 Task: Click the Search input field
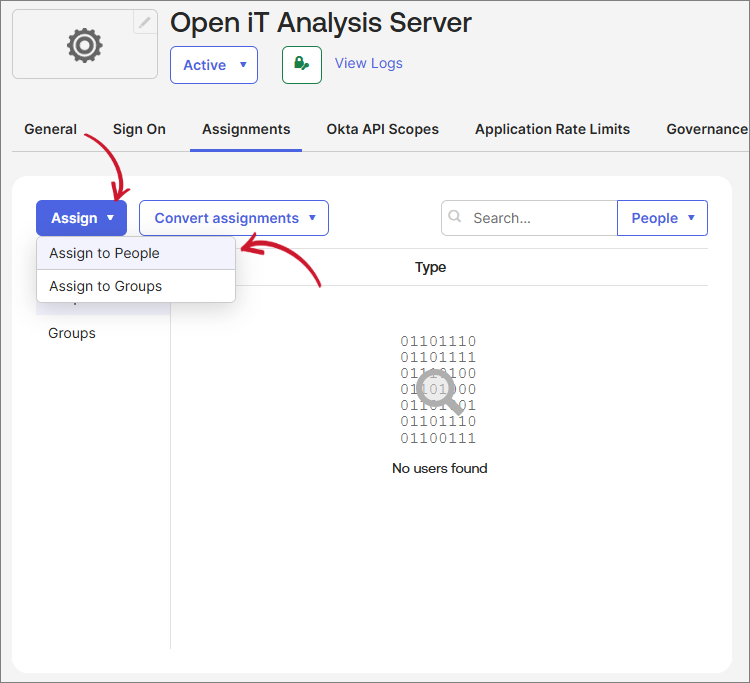(x=529, y=218)
